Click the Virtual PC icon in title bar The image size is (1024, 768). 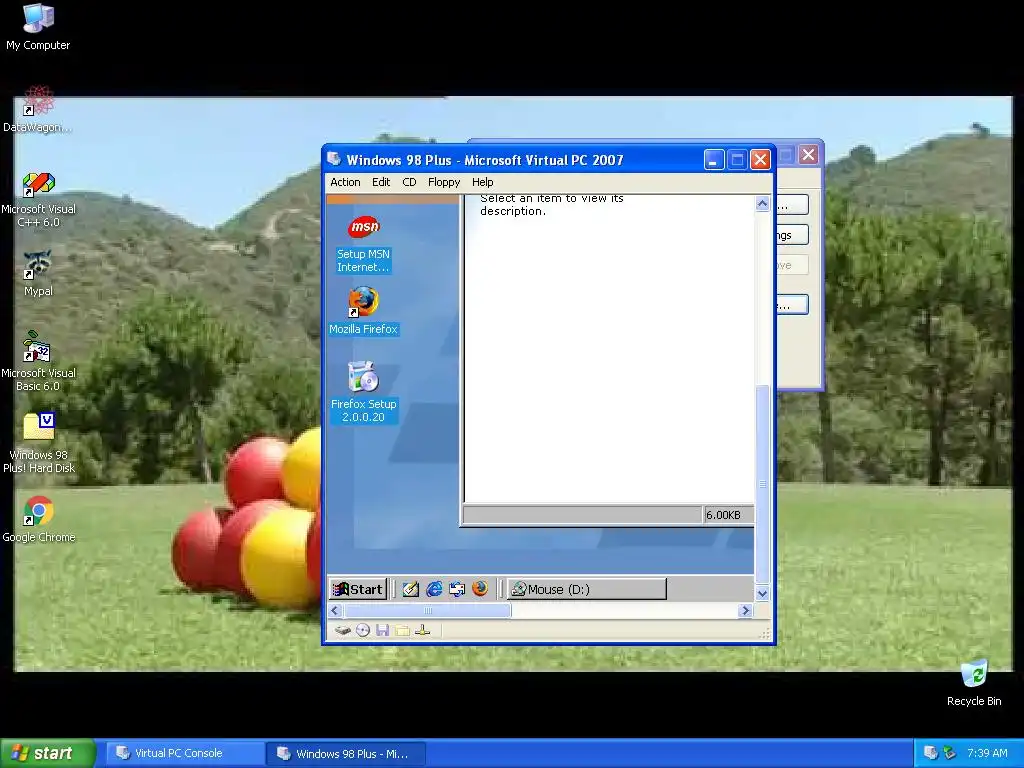(334, 159)
